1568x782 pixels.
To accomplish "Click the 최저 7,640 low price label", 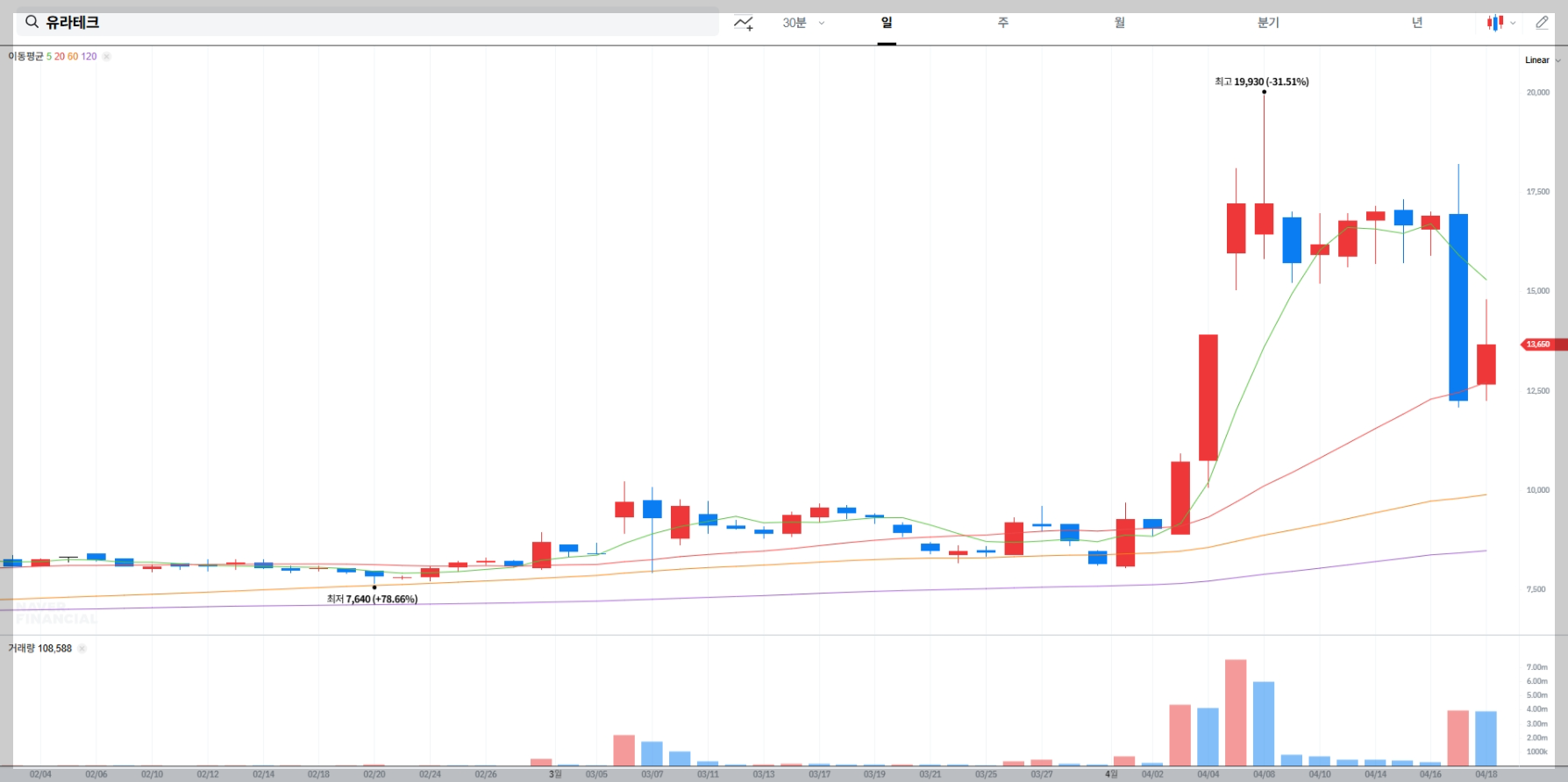I will tap(372, 600).
